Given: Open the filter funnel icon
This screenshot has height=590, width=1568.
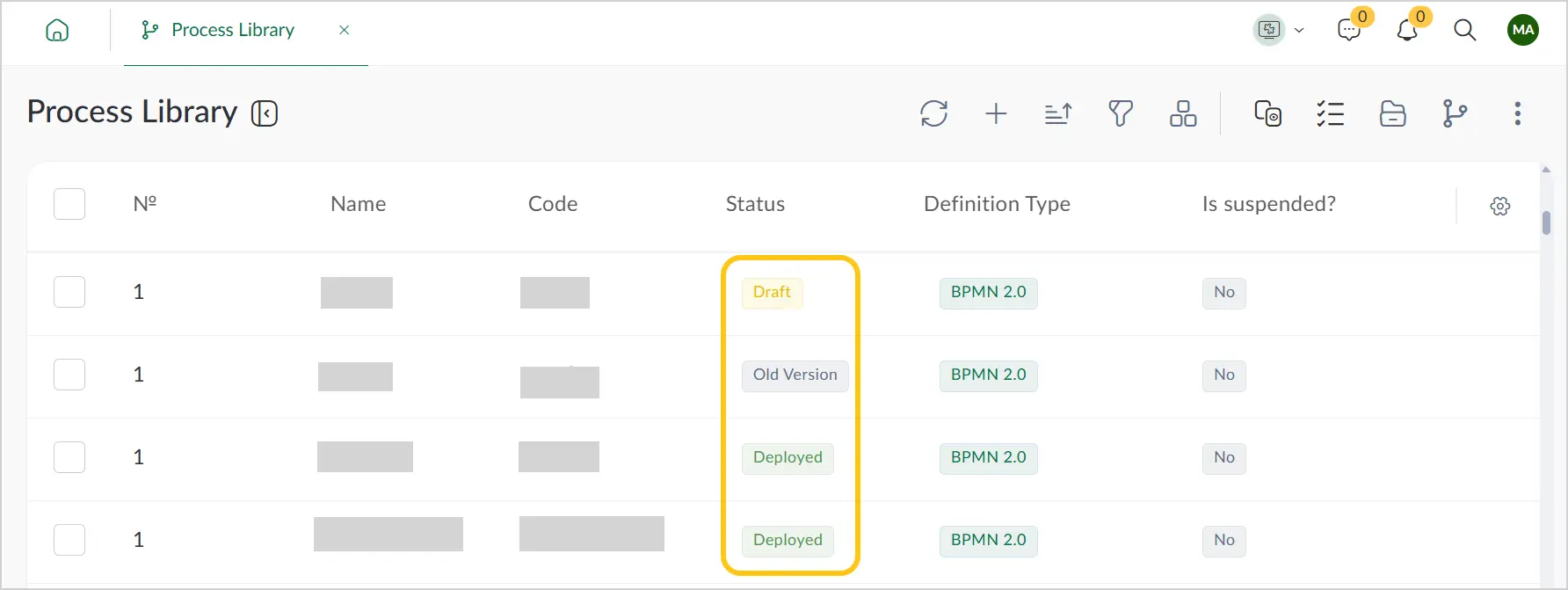Looking at the screenshot, I should pos(1121,113).
